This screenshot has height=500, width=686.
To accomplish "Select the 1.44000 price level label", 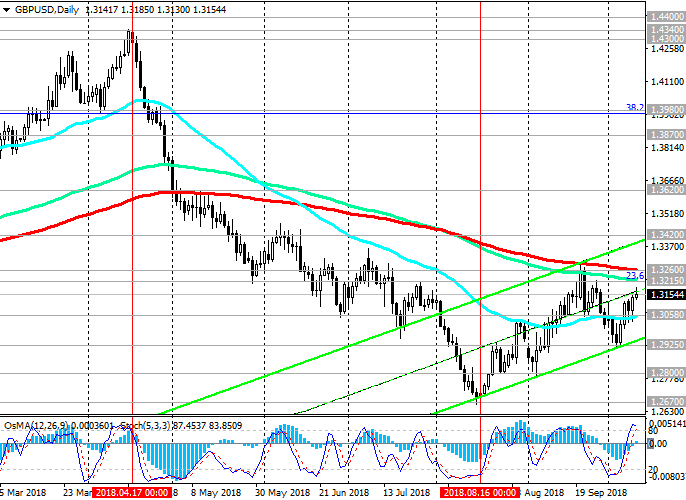I will click(667, 17).
